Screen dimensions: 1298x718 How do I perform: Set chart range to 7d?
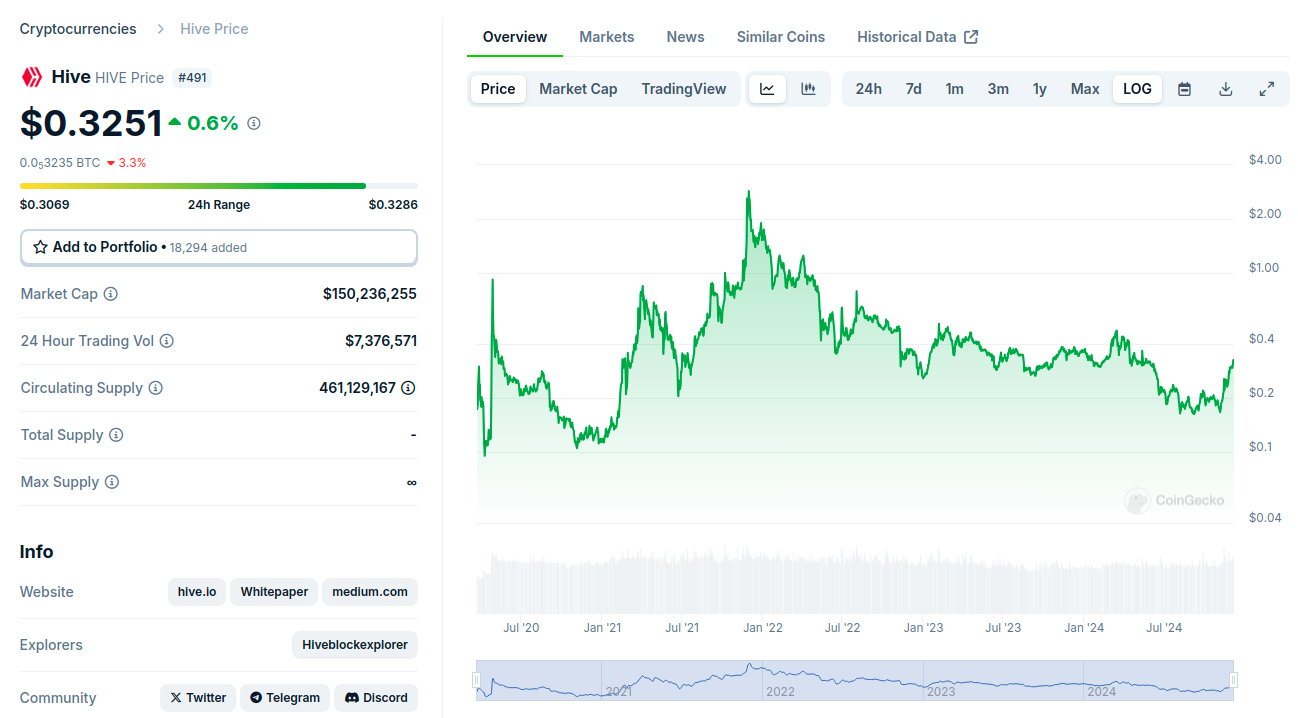[x=914, y=89]
